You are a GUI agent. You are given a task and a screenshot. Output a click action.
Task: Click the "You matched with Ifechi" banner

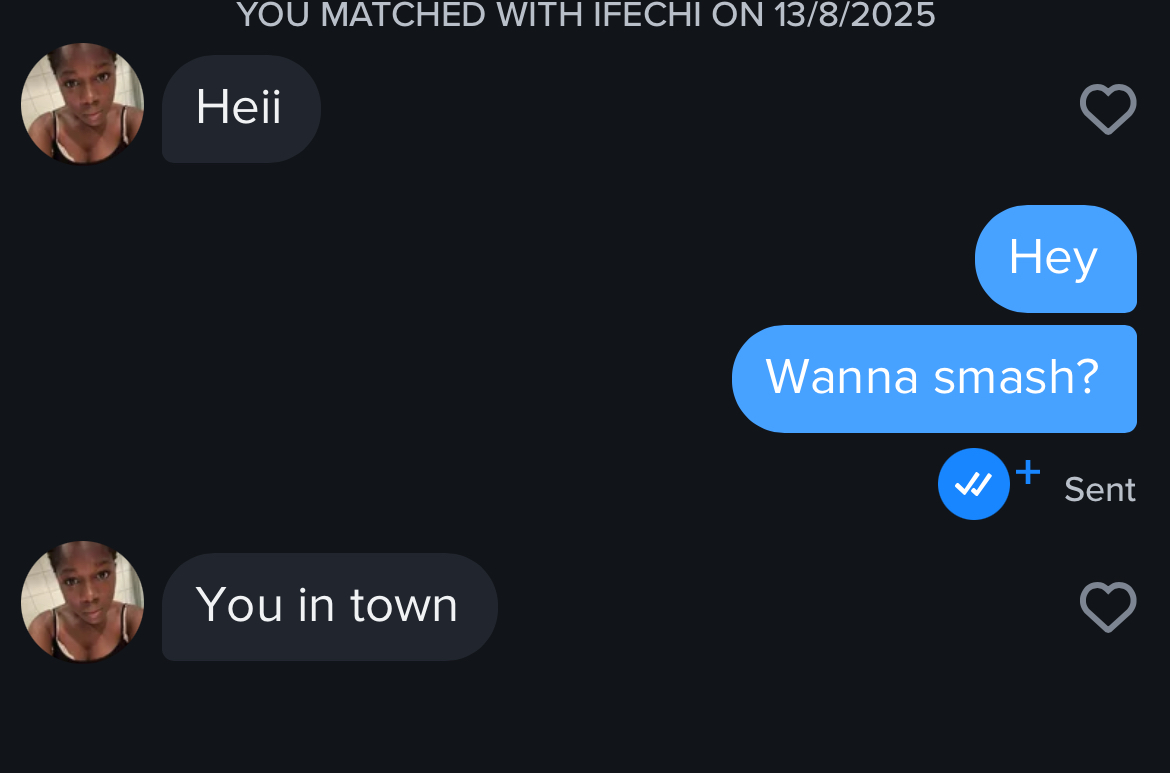(586, 15)
